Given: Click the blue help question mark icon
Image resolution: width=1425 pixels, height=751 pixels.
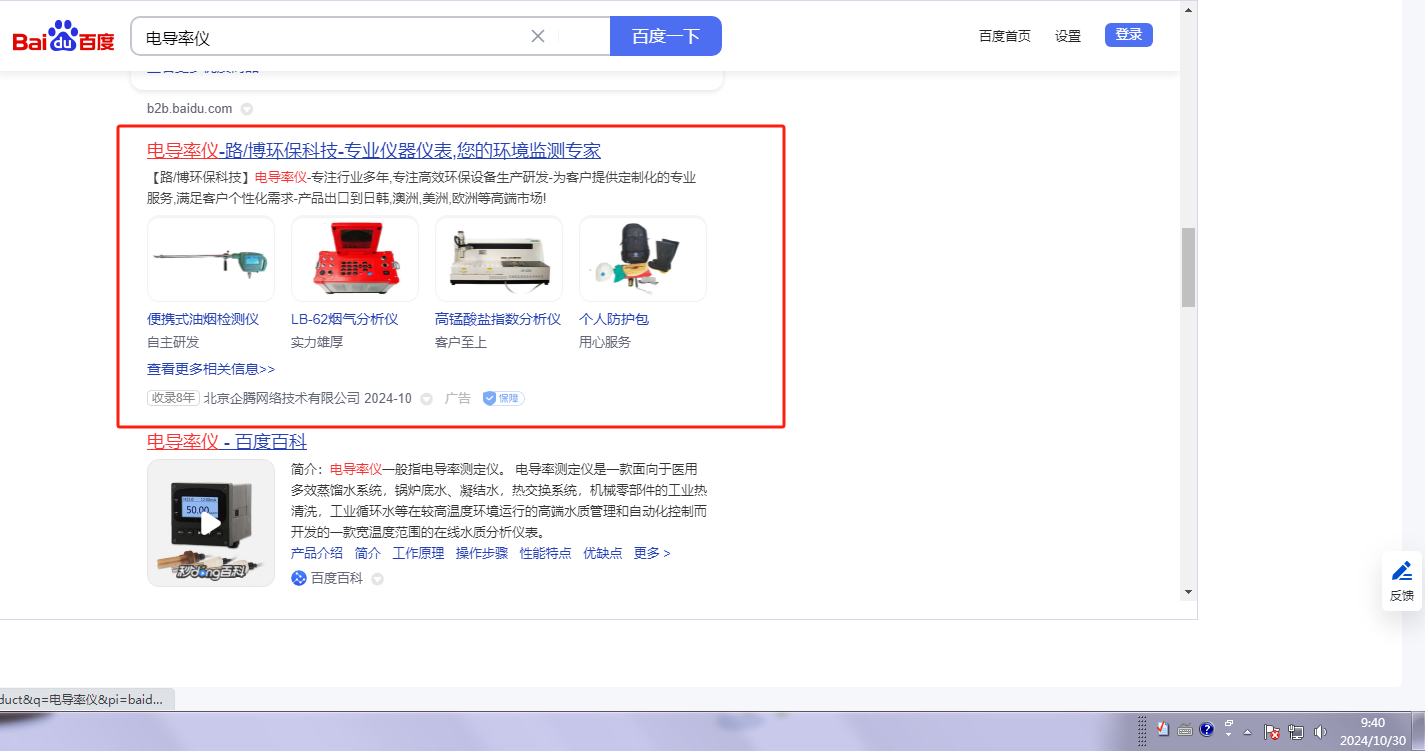Looking at the screenshot, I should (1207, 729).
